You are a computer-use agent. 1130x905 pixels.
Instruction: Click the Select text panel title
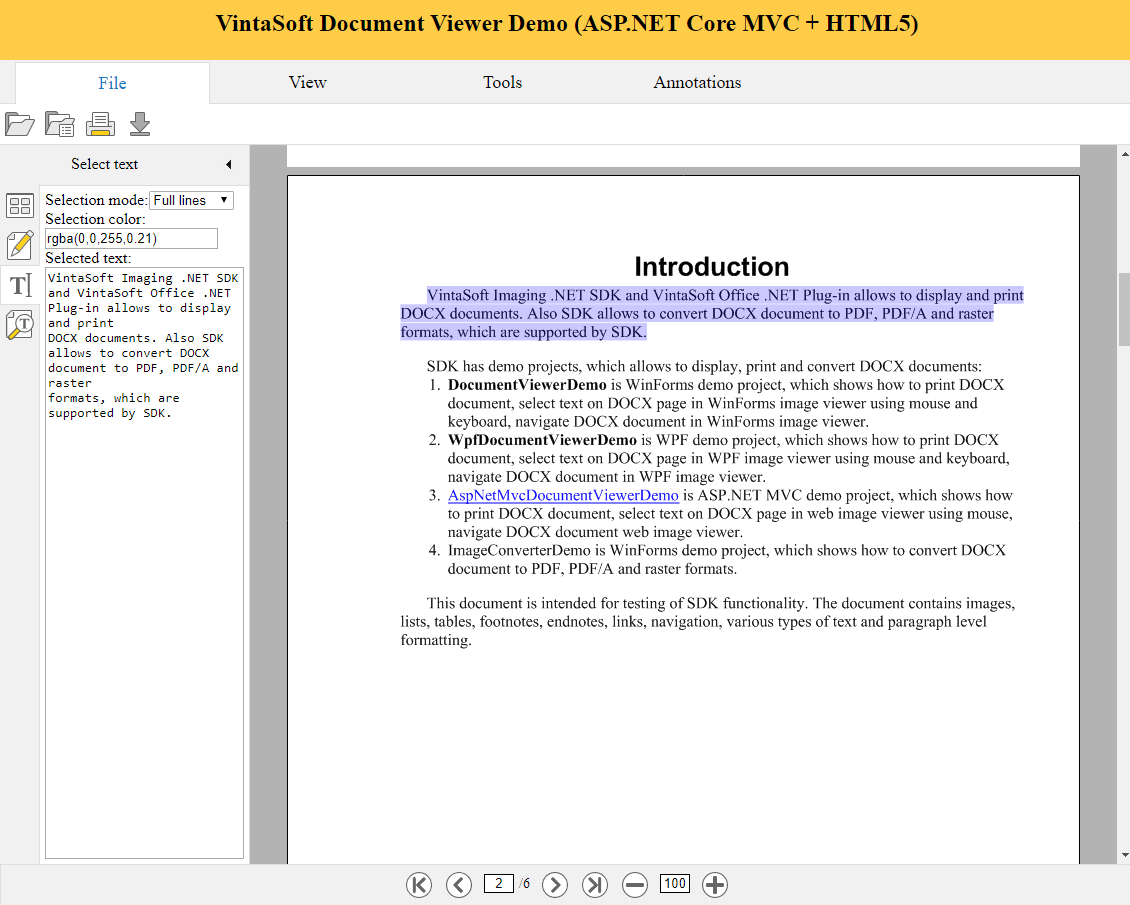104,164
